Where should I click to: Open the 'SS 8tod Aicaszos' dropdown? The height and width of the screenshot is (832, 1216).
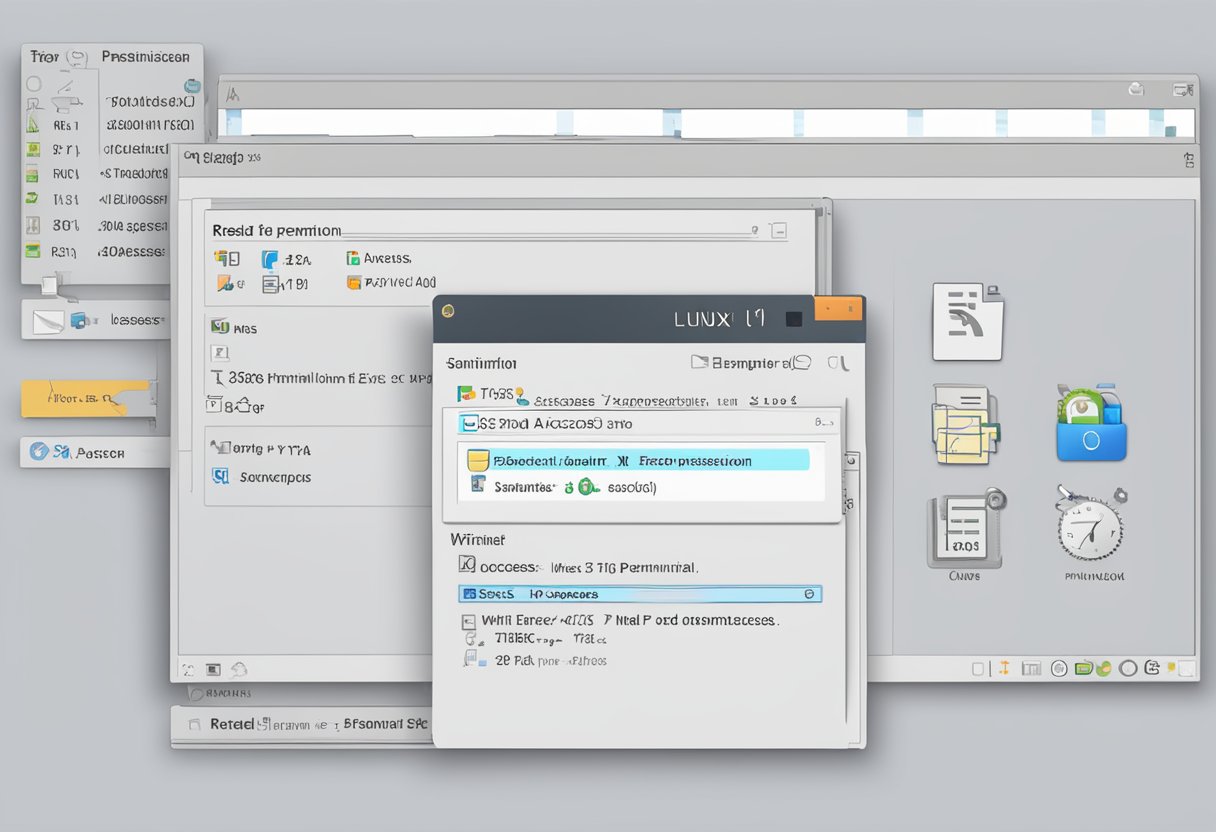click(x=642, y=423)
